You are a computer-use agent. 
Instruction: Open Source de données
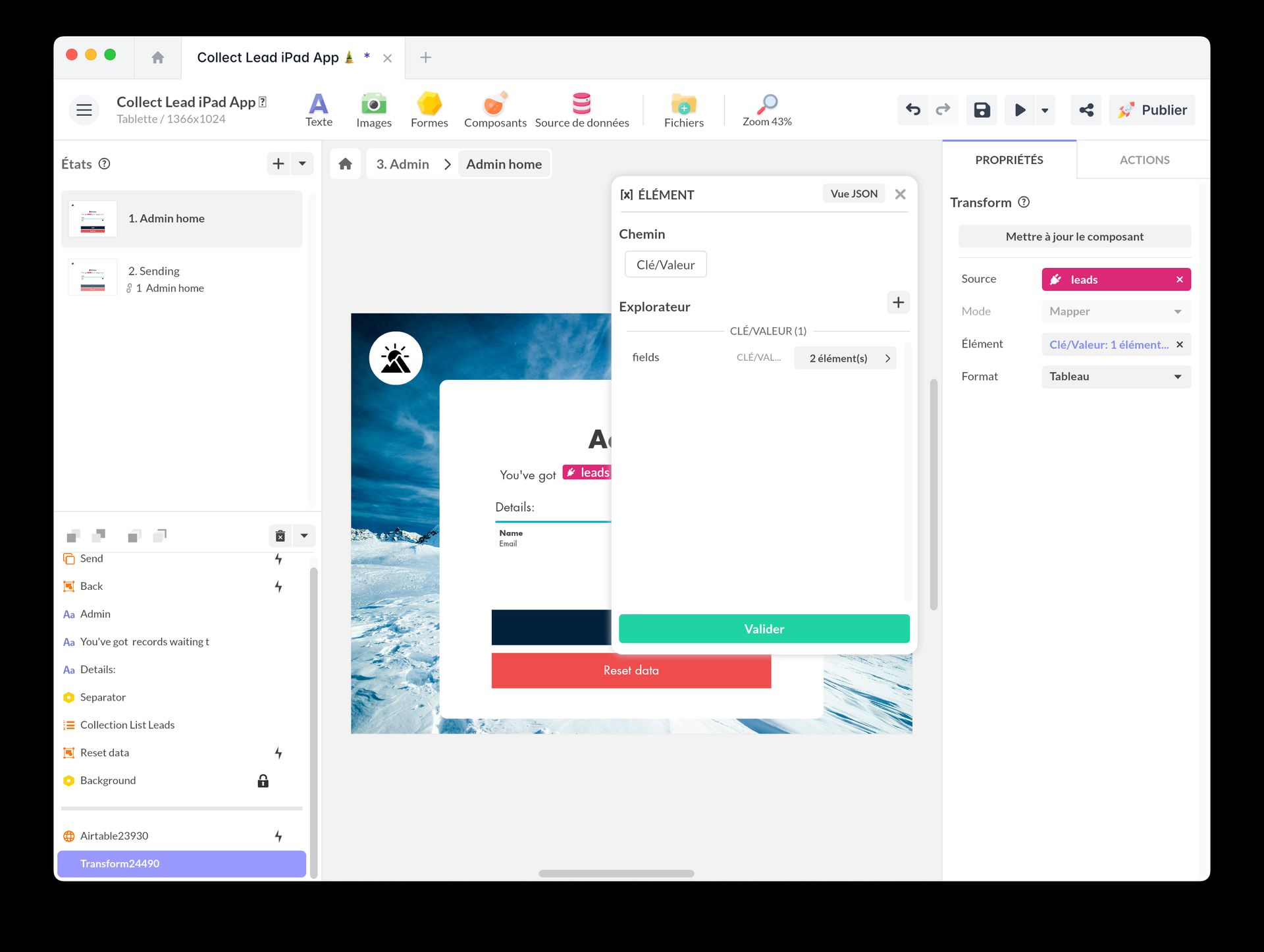(x=582, y=109)
